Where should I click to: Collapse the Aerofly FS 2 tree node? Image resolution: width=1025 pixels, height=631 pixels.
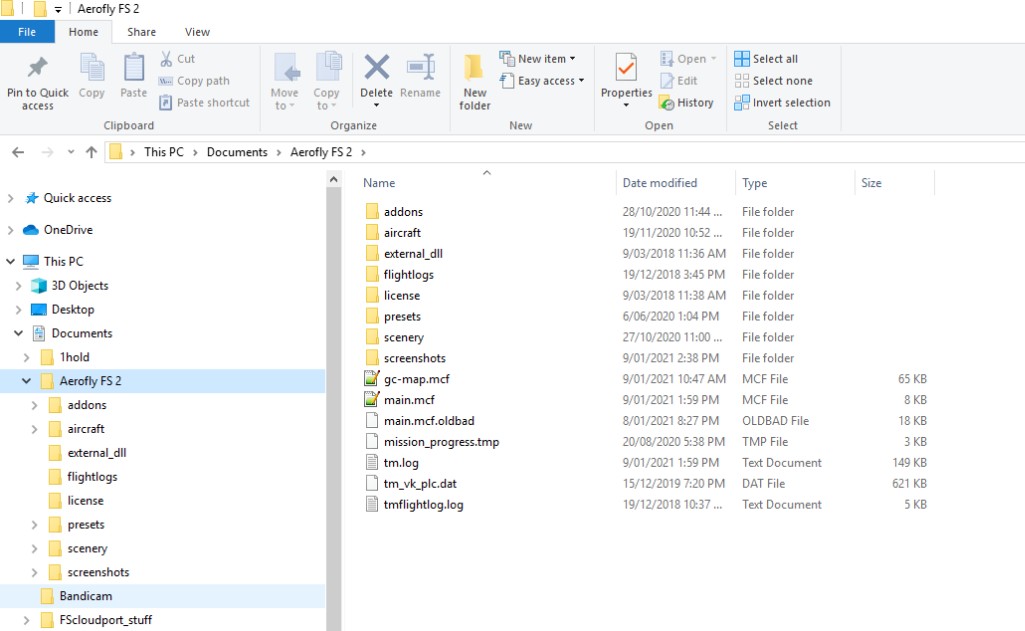[x=26, y=381]
